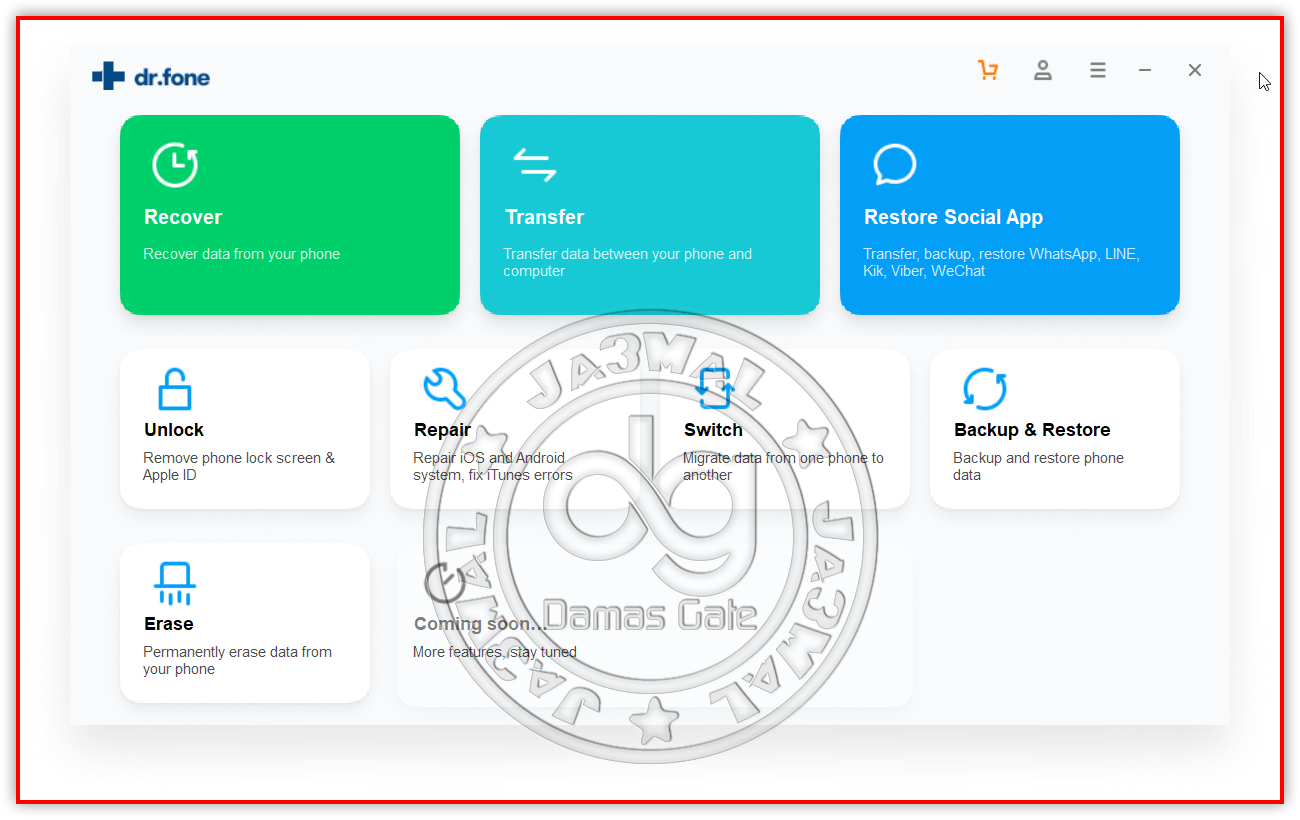Image resolution: width=1300 pixels, height=820 pixels.
Task: Click the Restore Social App chat icon
Action: click(894, 165)
